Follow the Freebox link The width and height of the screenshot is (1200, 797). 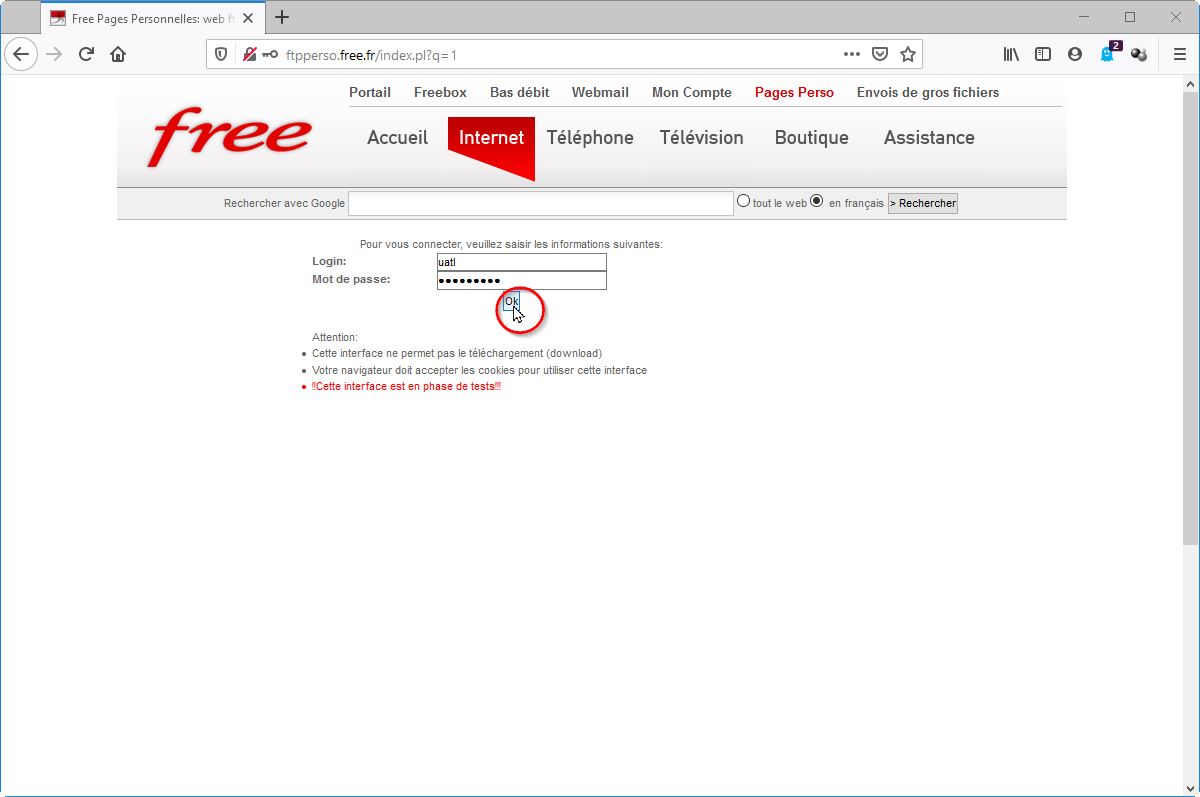pos(440,92)
